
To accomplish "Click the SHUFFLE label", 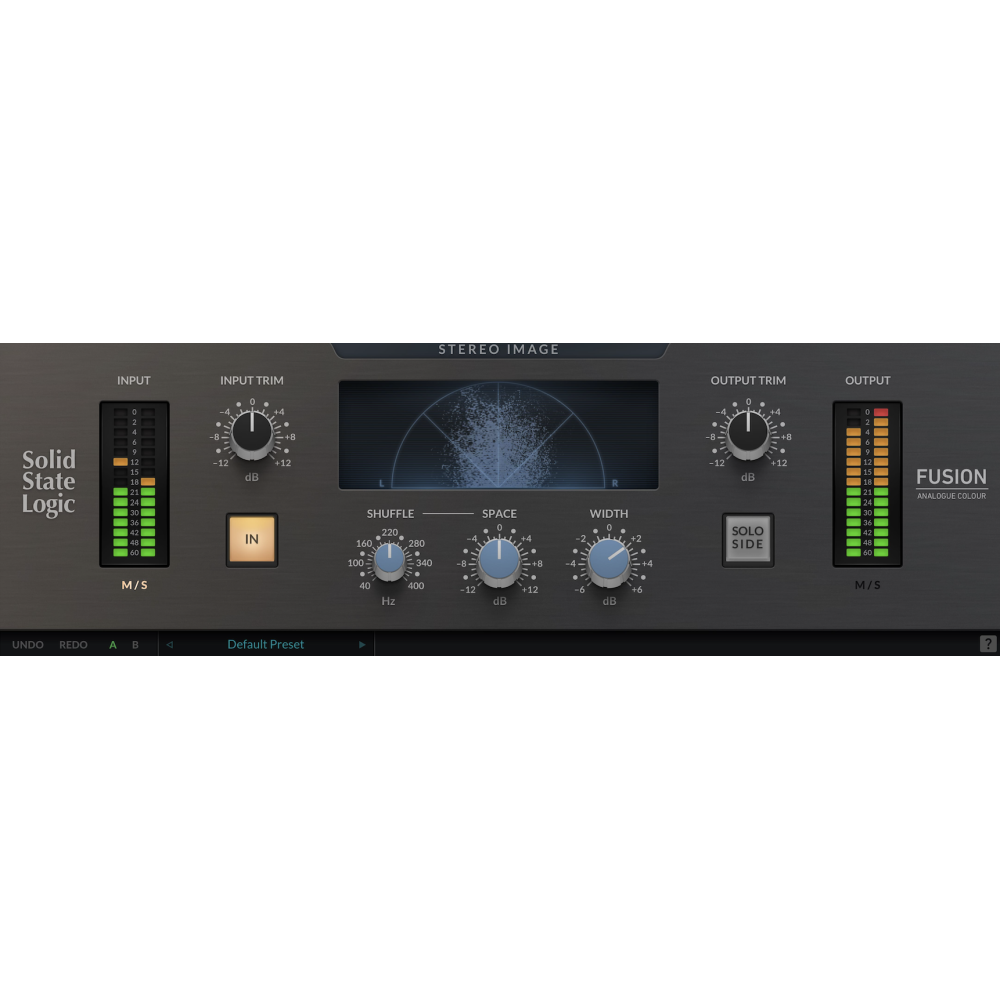I will [x=390, y=514].
